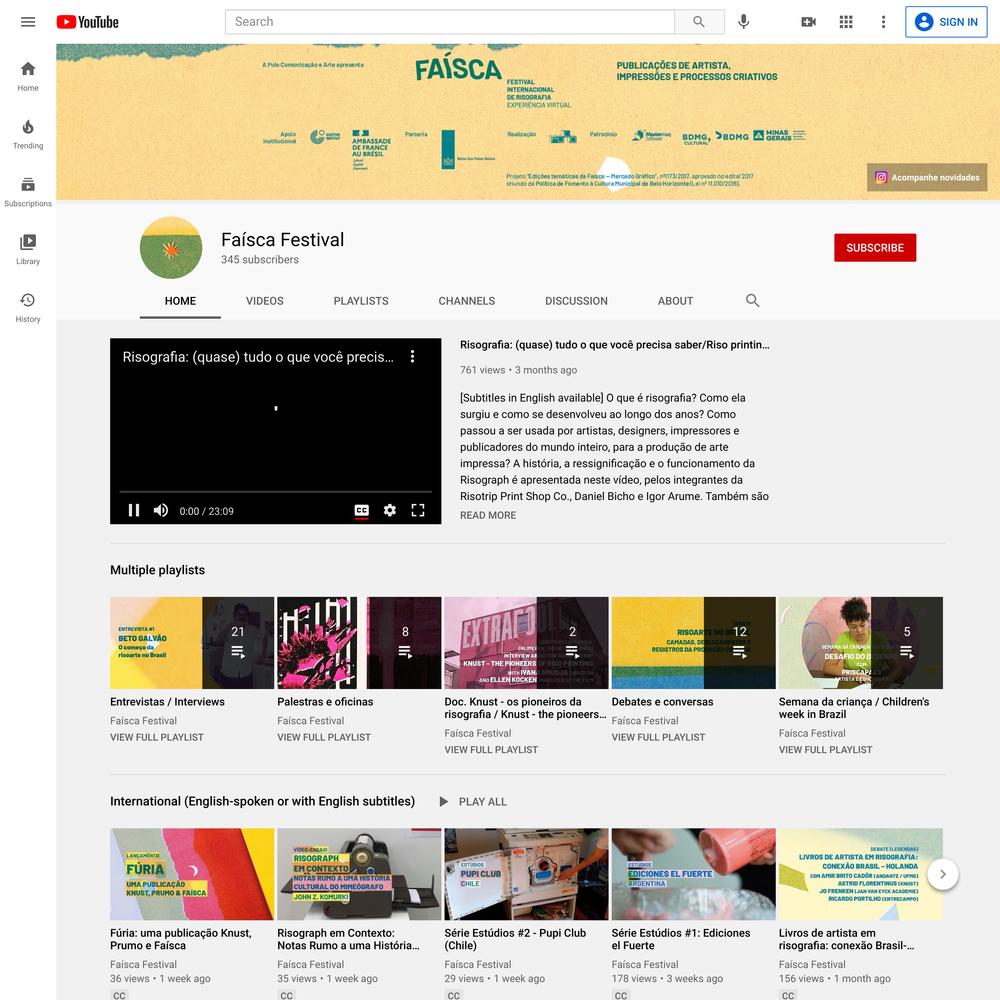This screenshot has width=1000, height=1000.
Task: Expand description with READ MORE
Action: (488, 515)
